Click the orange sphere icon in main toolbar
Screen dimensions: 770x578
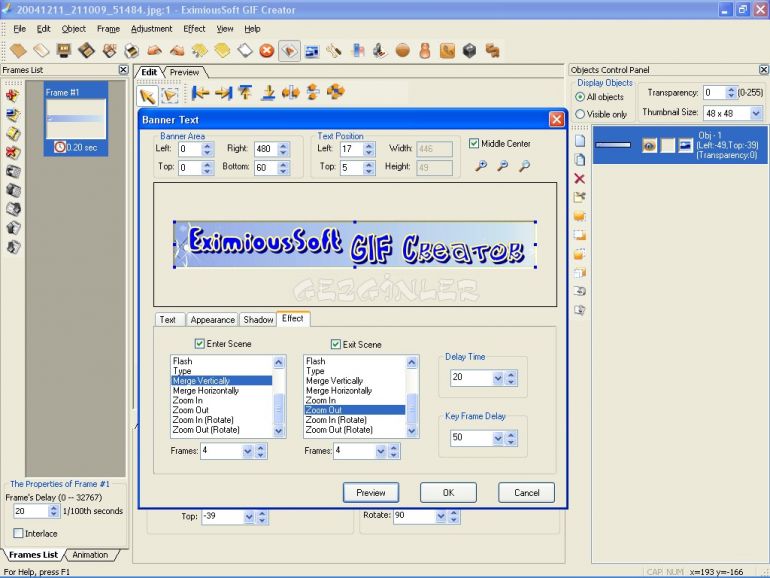(x=403, y=51)
